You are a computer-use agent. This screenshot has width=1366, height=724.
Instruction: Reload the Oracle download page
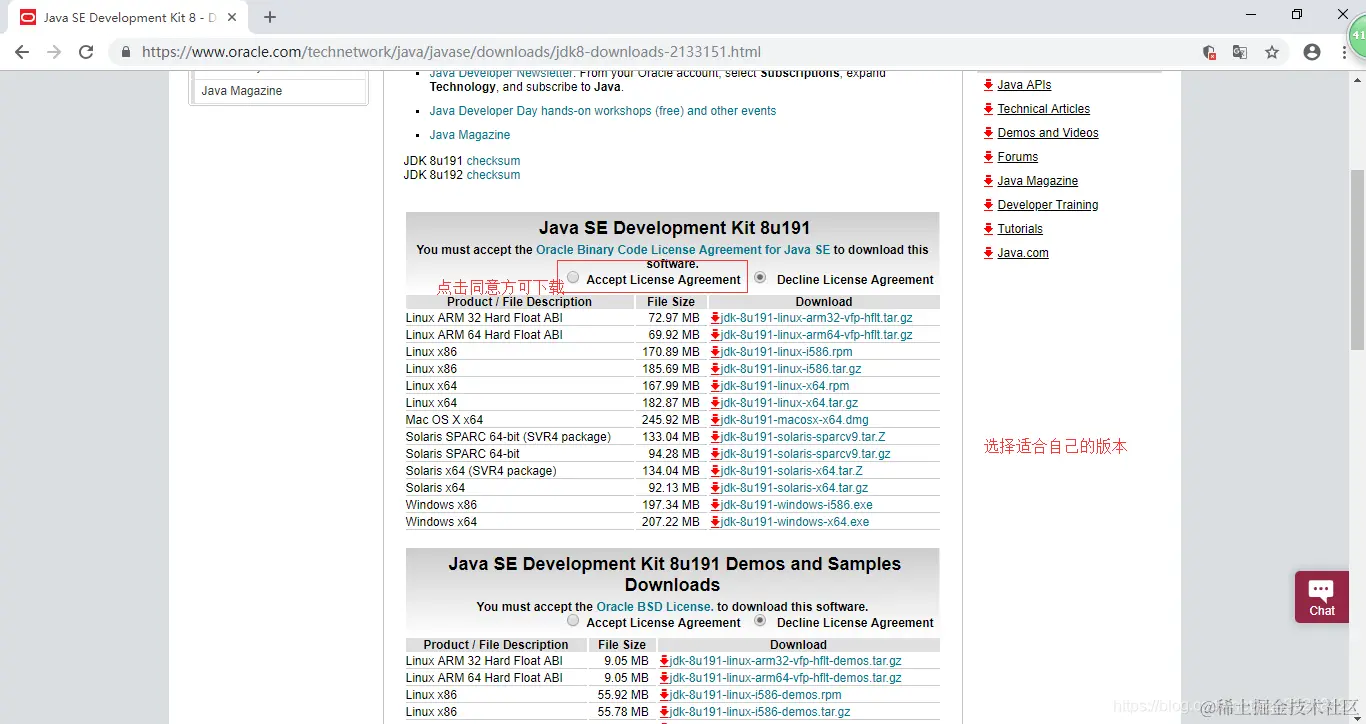[86, 52]
